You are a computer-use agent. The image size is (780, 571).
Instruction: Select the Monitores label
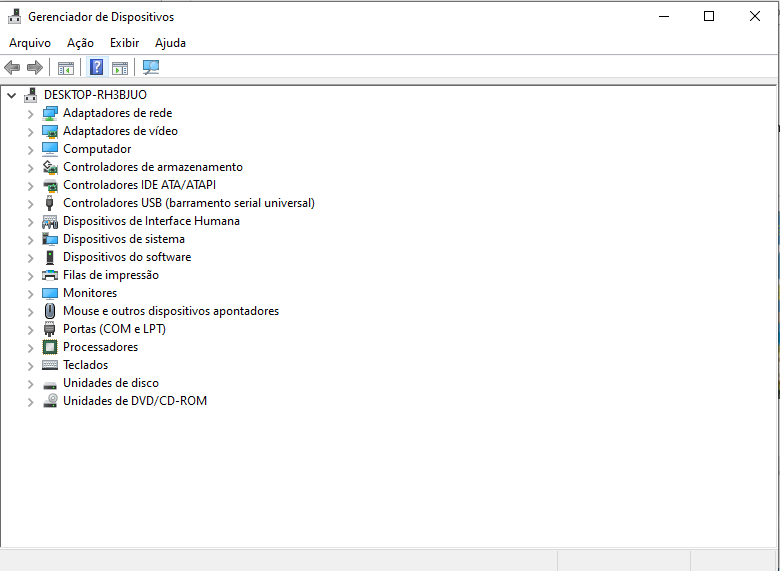[x=90, y=293]
